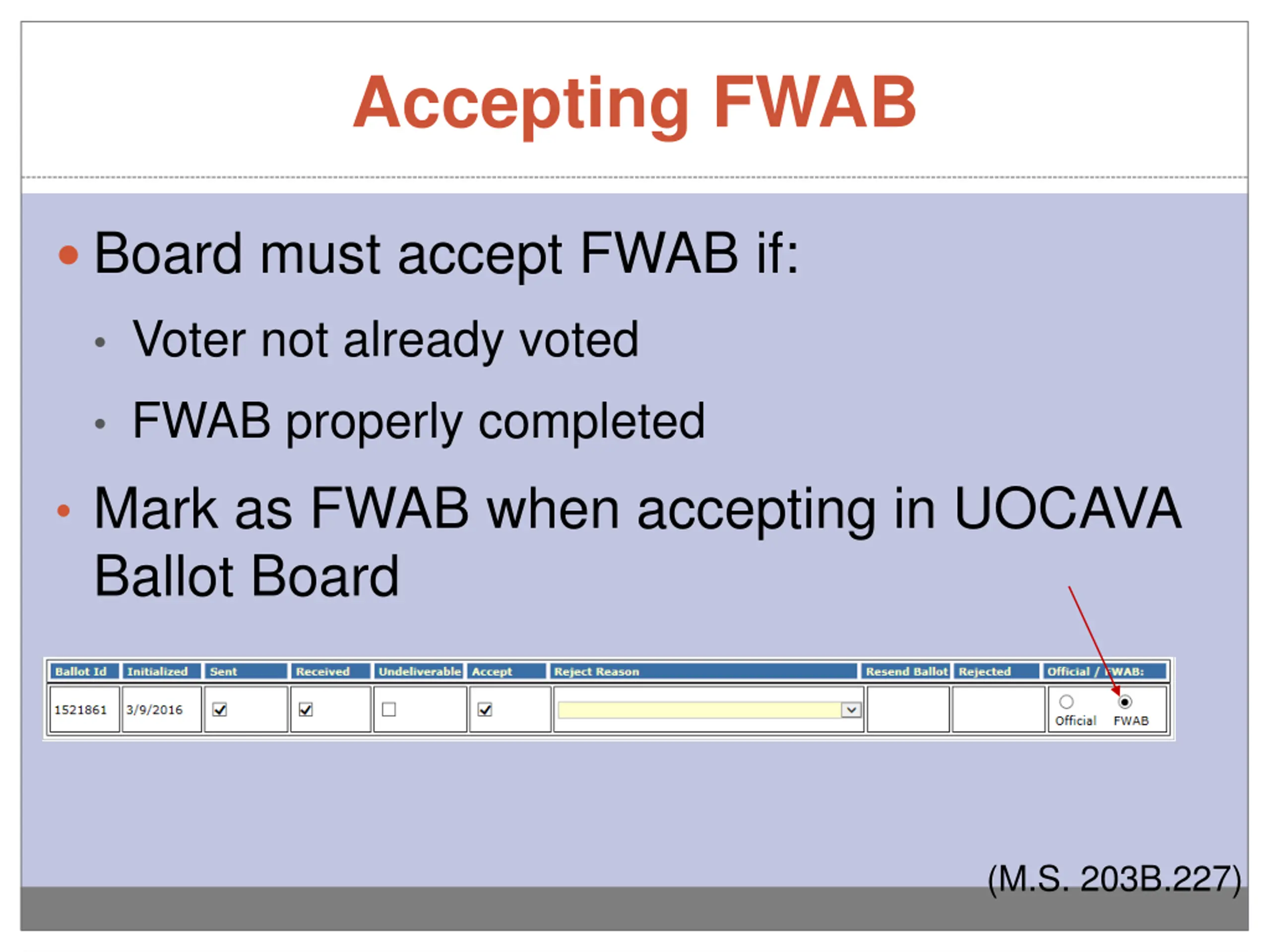The height and width of the screenshot is (952, 1270).
Task: Click the Initialized column header
Action: 161,671
